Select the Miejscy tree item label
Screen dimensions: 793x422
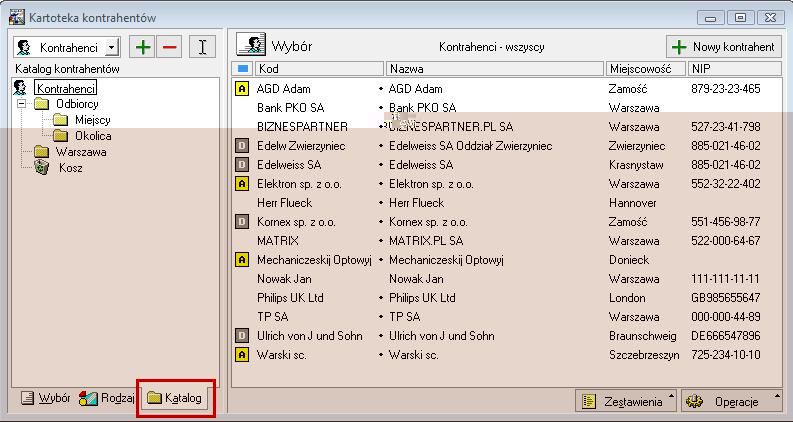[x=93, y=120]
